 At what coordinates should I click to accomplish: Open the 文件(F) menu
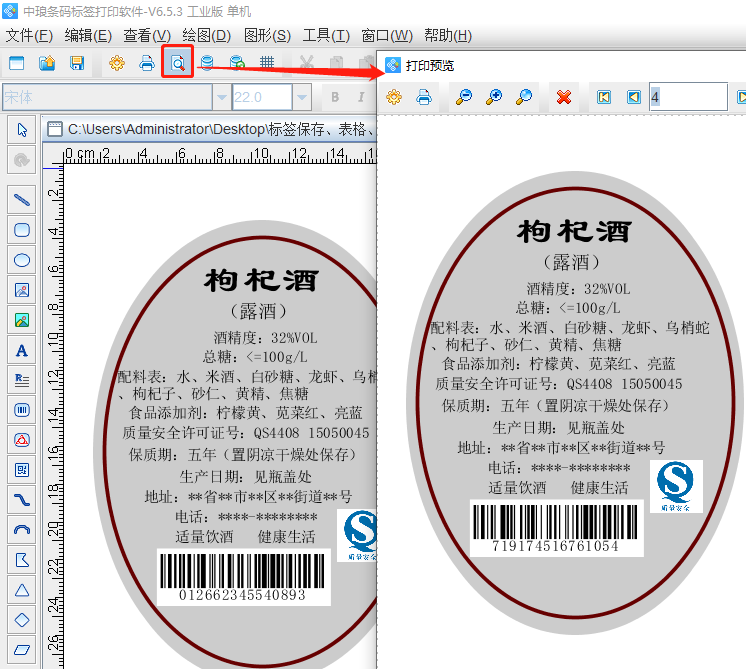coord(29,36)
